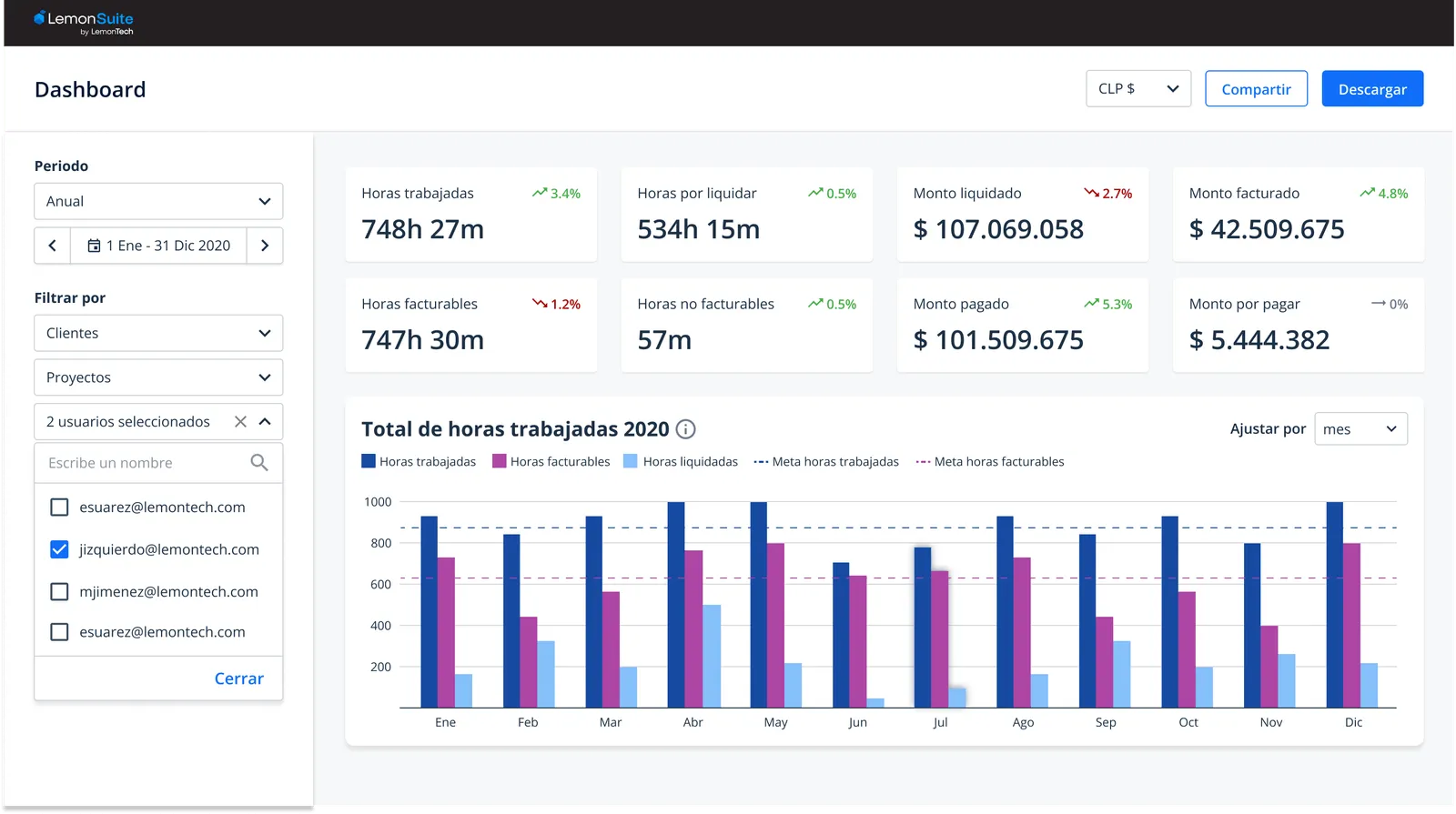The width and height of the screenshot is (1456, 814).
Task: Open the Proyectos filter dropdown
Action: [x=158, y=377]
